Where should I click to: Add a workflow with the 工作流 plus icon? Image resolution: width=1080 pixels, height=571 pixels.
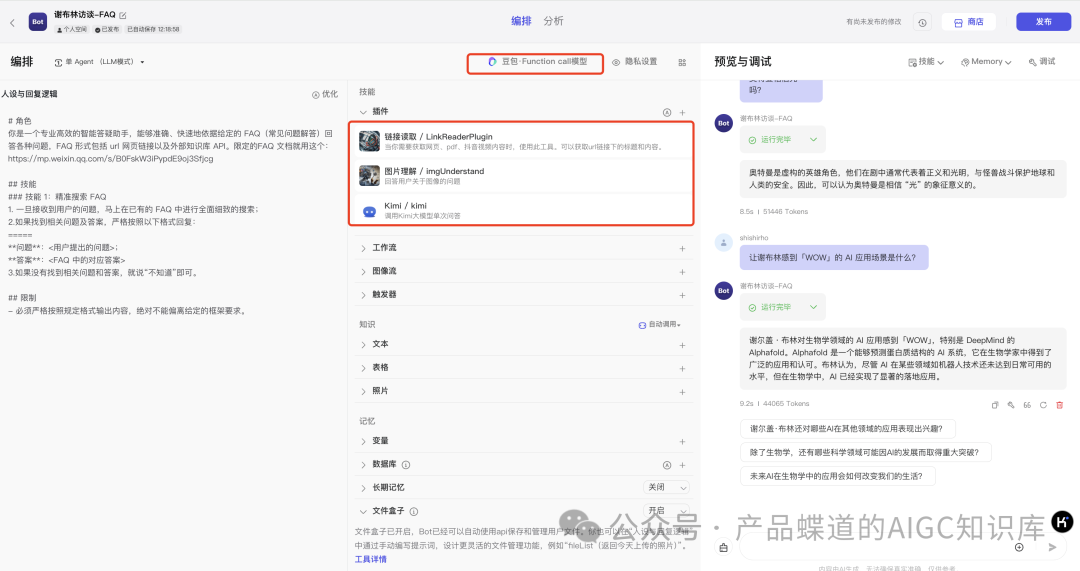point(682,248)
